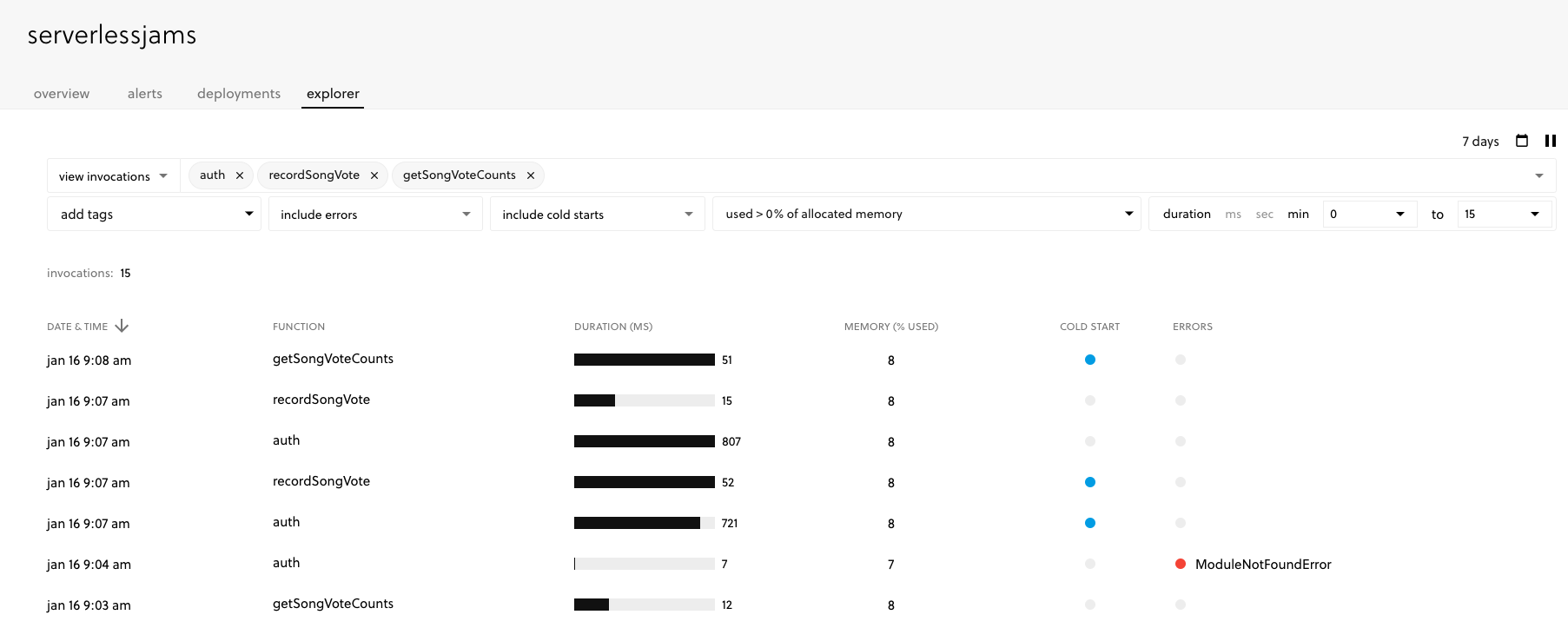Click the Duration (ms) column header
Viewport: 1568px width, 628px height.
click(x=613, y=327)
